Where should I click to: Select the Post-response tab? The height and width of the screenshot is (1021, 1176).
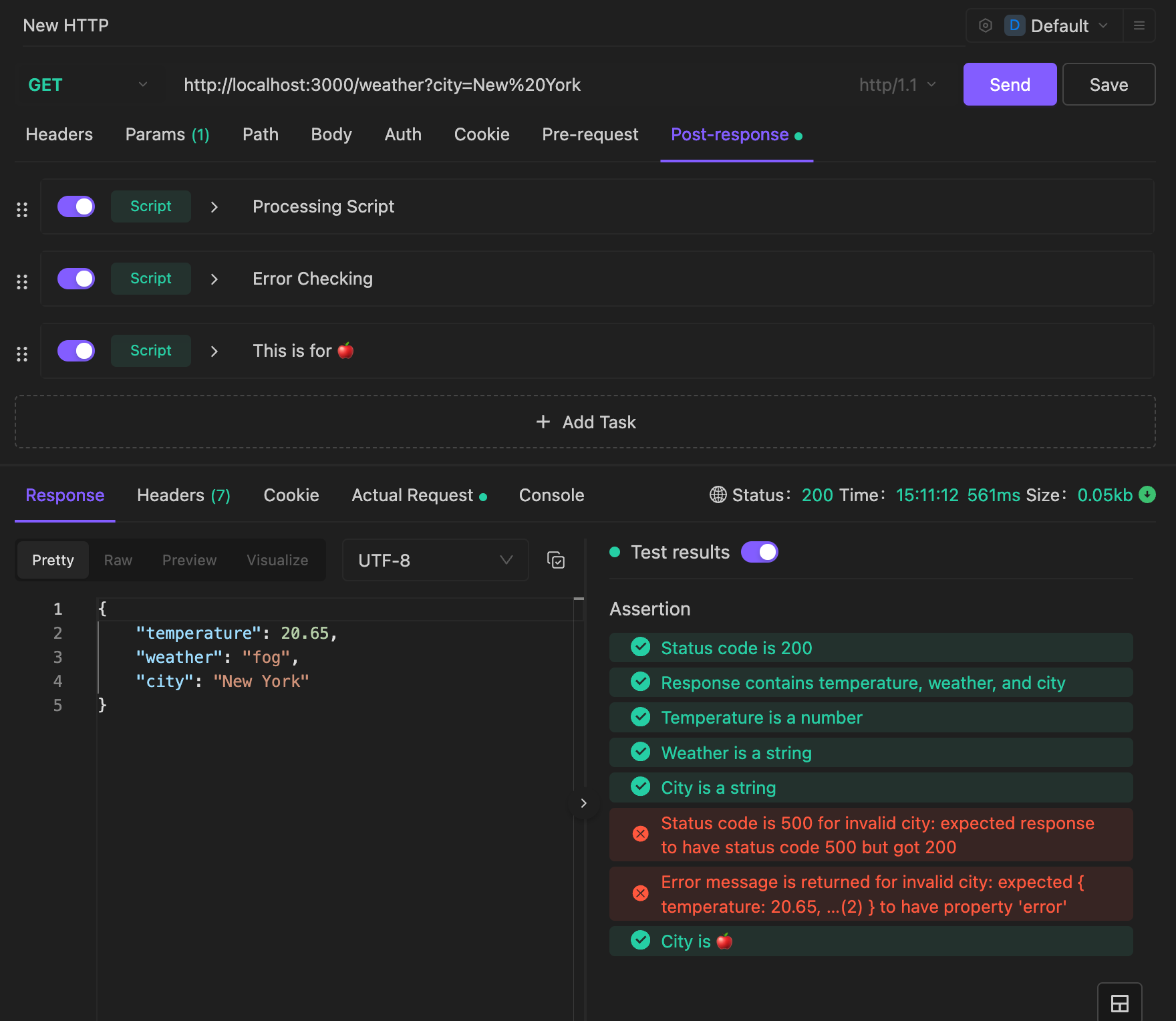(x=736, y=134)
